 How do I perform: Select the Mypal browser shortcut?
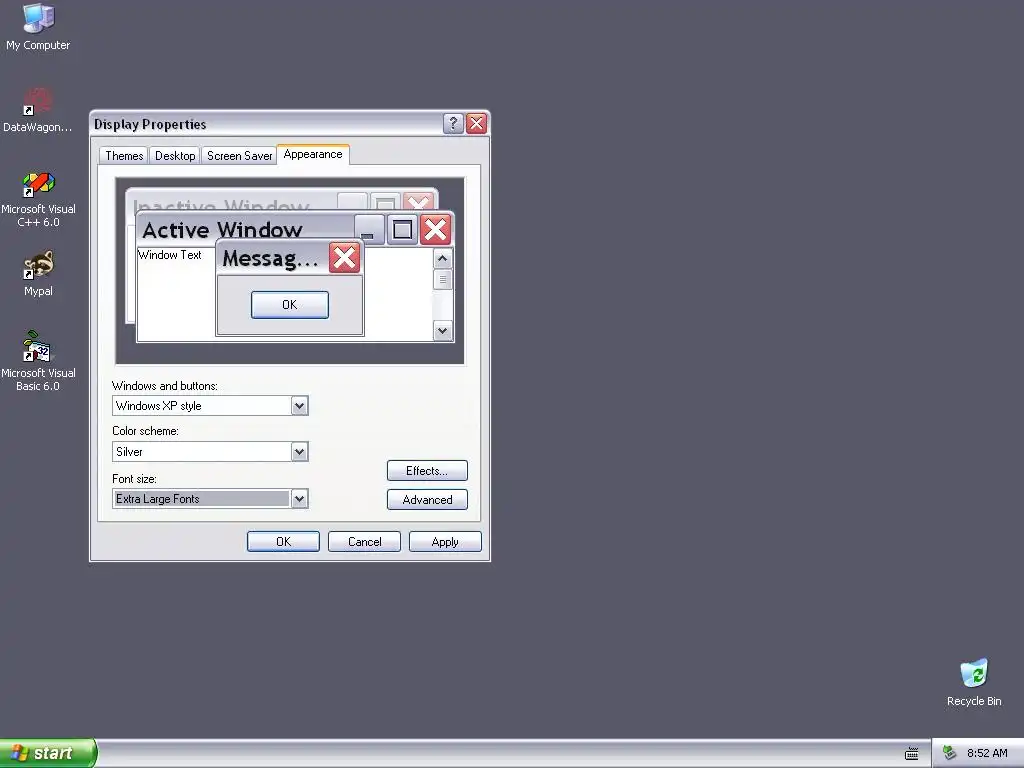tap(38, 274)
